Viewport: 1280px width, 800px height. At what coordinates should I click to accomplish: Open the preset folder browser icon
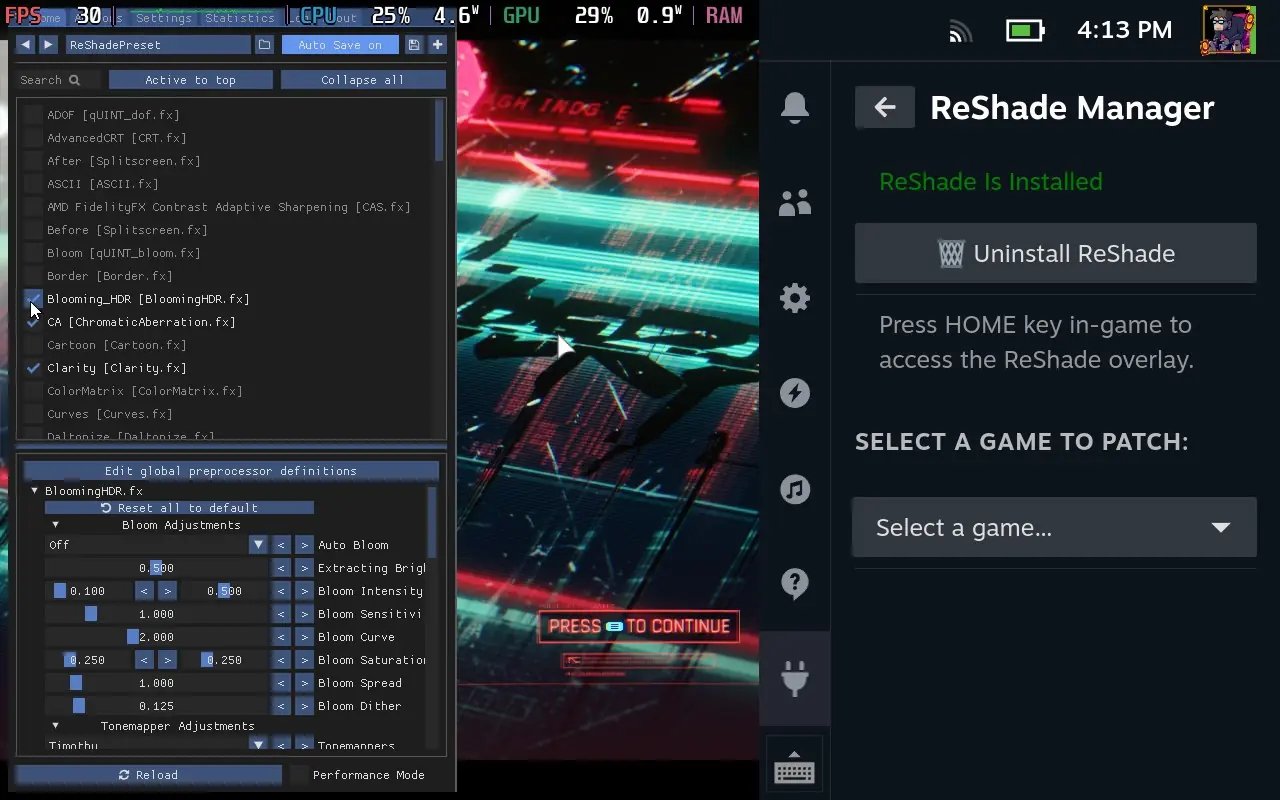(x=264, y=45)
